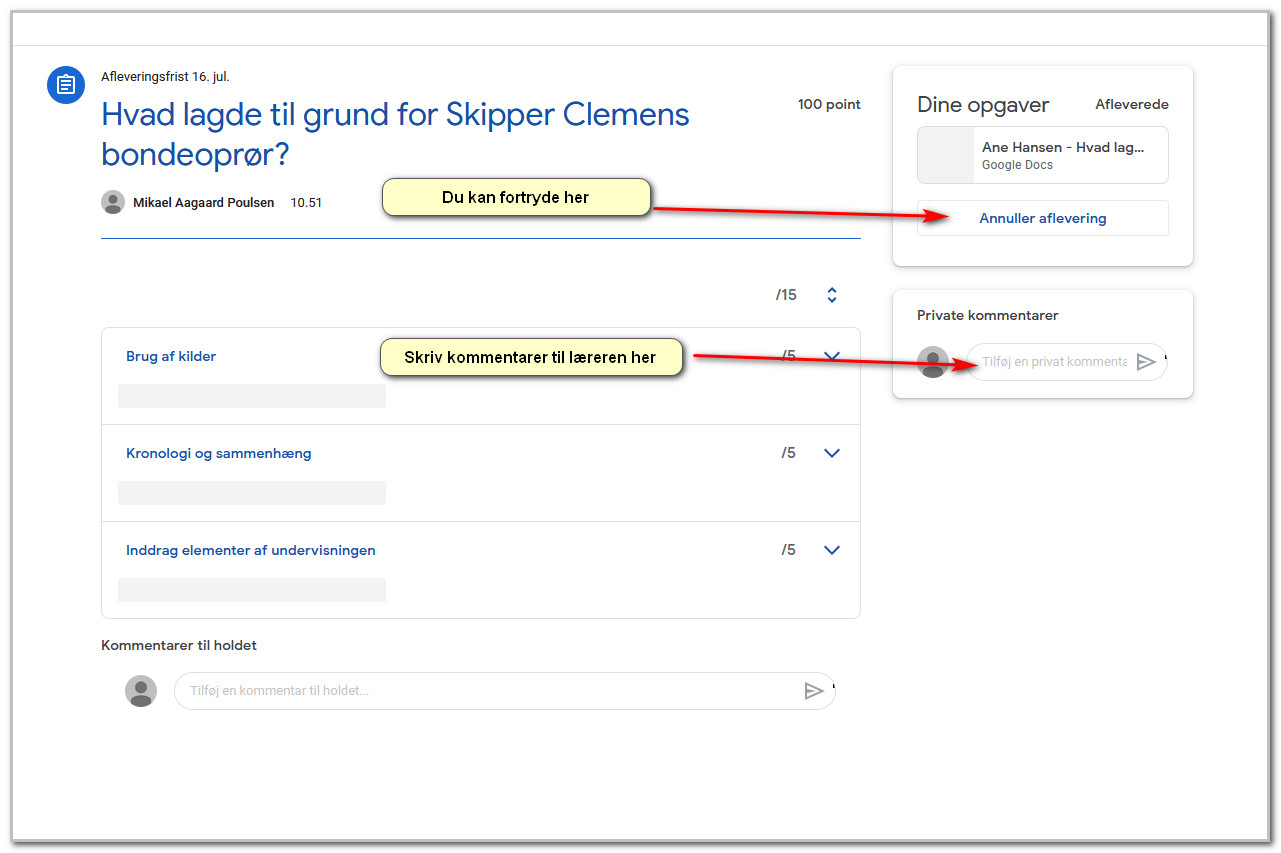Screen dimensions: 1281x853
Task: Click the blue assignment clipboard icon
Action: pyautogui.click(x=66, y=84)
